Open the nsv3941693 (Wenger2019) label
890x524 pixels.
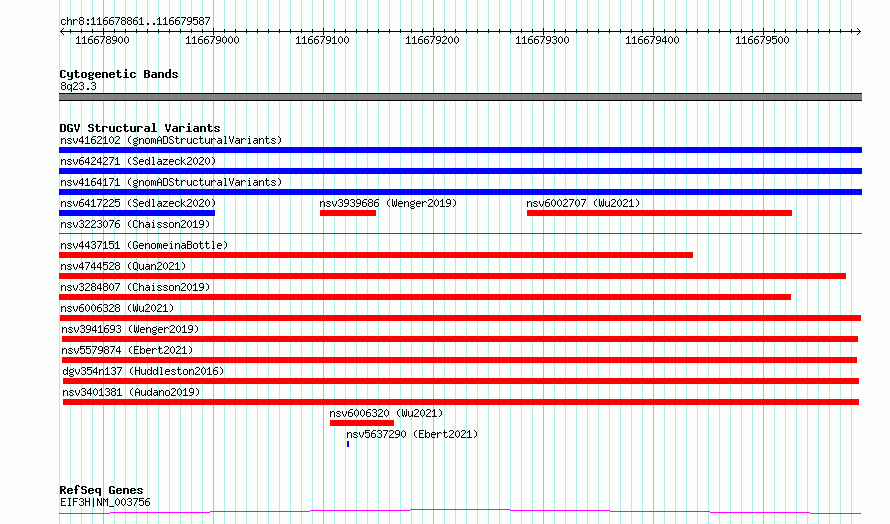point(130,329)
